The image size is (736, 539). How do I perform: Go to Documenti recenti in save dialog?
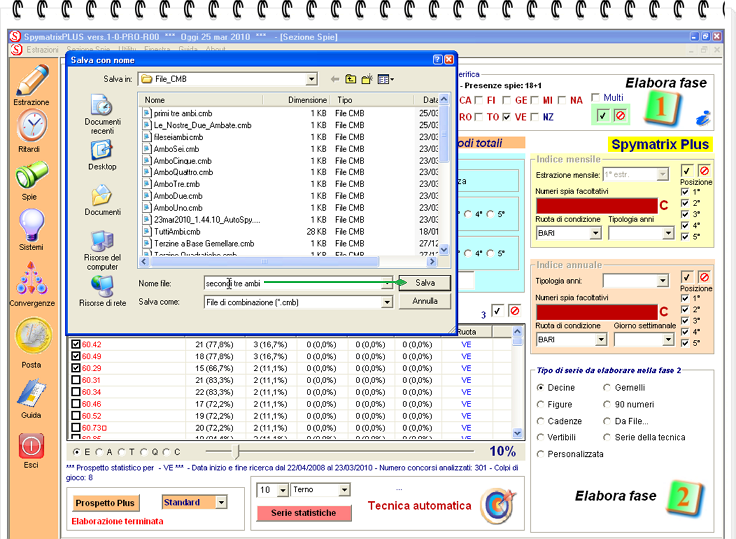102,114
